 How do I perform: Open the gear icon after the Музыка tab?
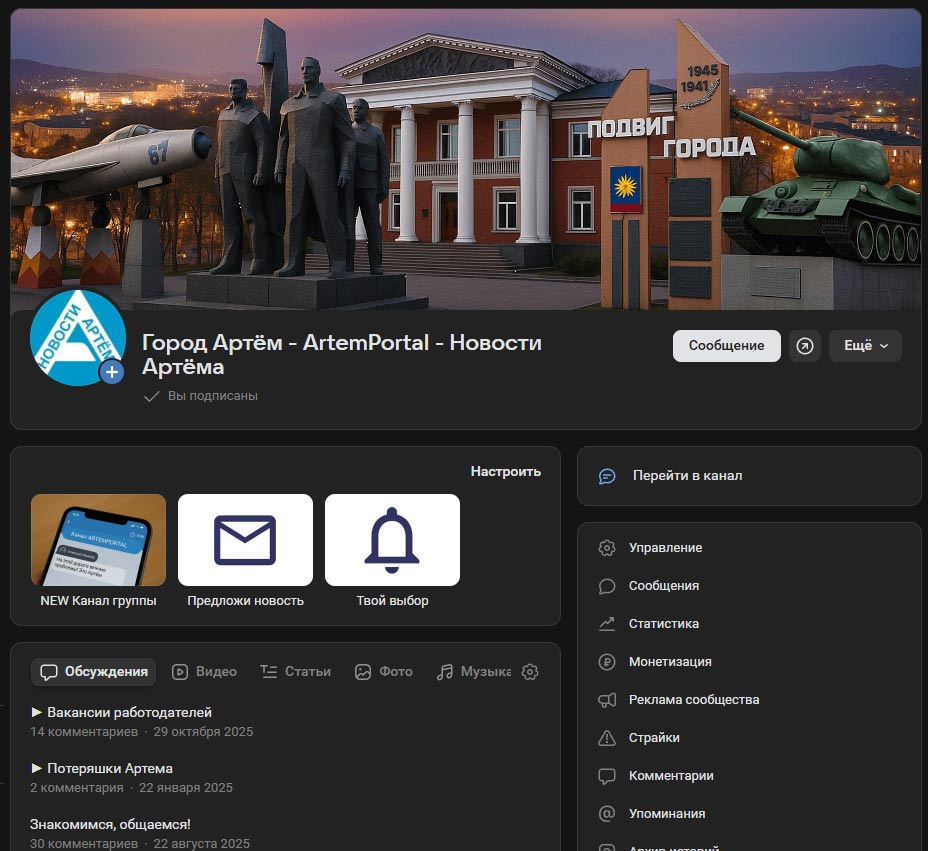529,671
